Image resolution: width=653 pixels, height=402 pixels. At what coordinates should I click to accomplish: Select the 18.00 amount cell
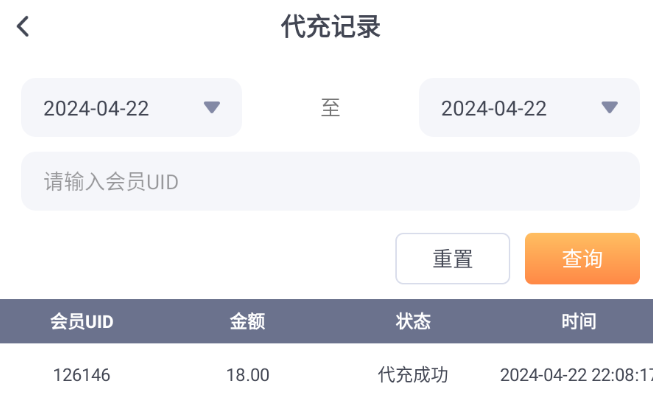point(247,376)
